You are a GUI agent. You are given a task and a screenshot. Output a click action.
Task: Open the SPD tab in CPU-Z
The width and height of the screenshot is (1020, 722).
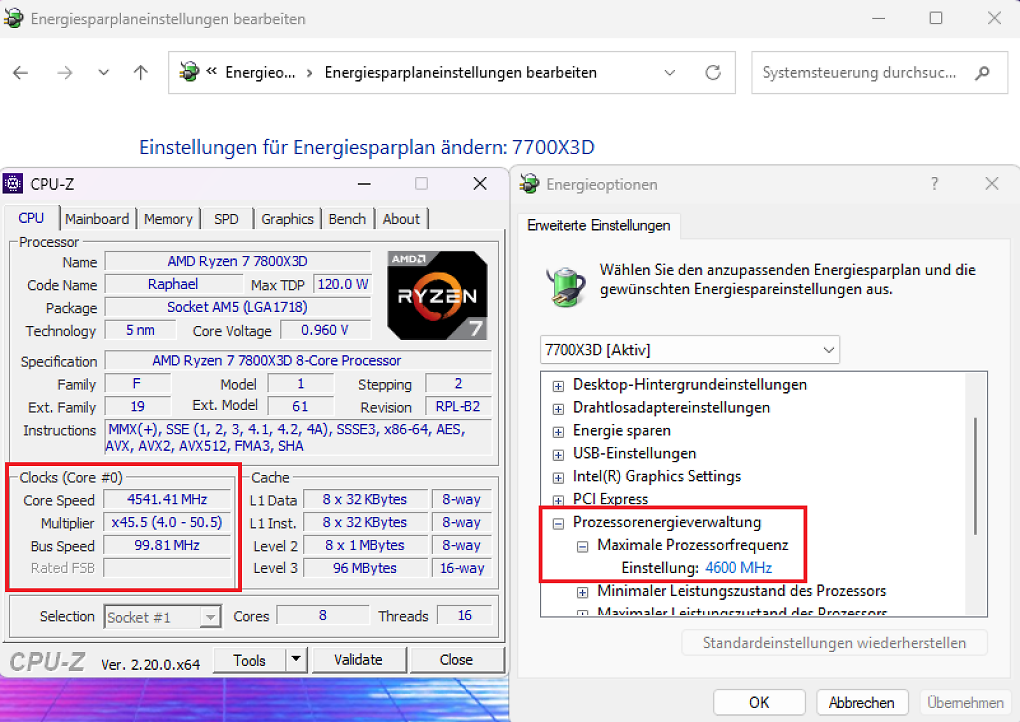226,219
